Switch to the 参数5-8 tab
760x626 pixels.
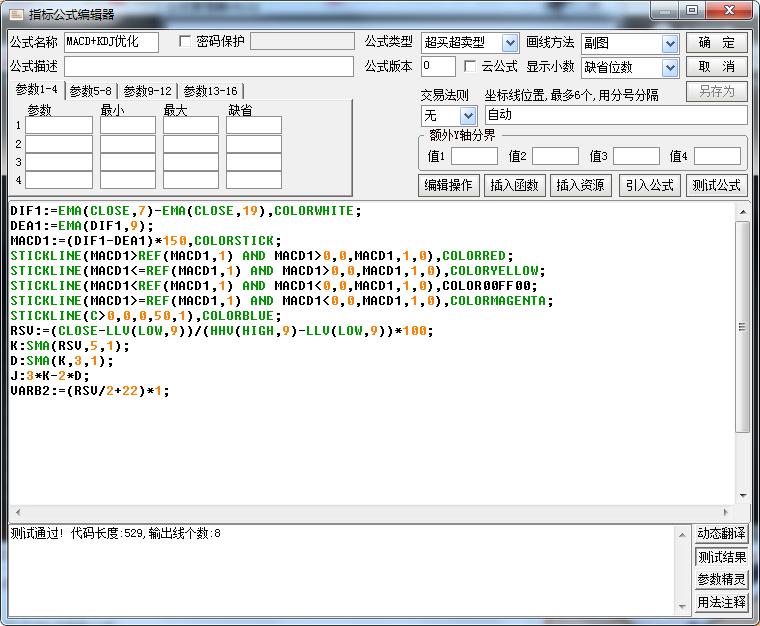point(91,91)
